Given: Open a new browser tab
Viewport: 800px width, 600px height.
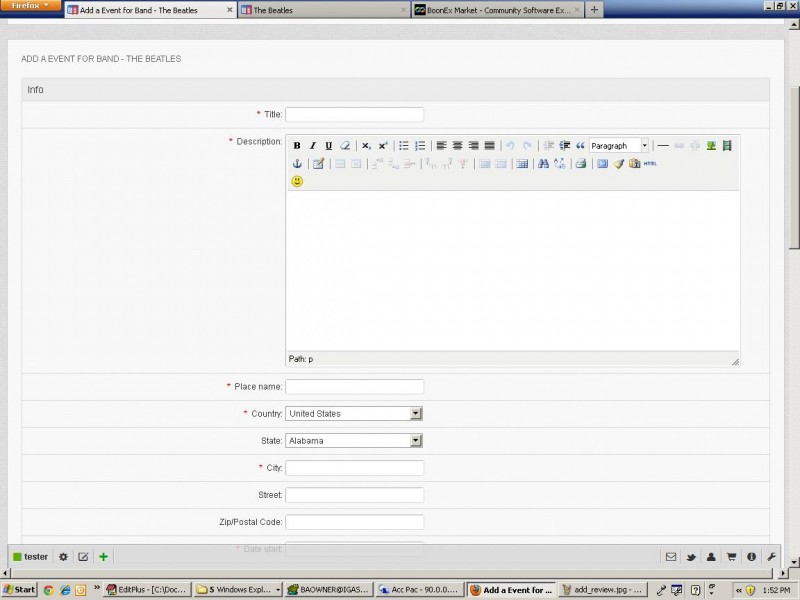Looking at the screenshot, I should (x=594, y=10).
